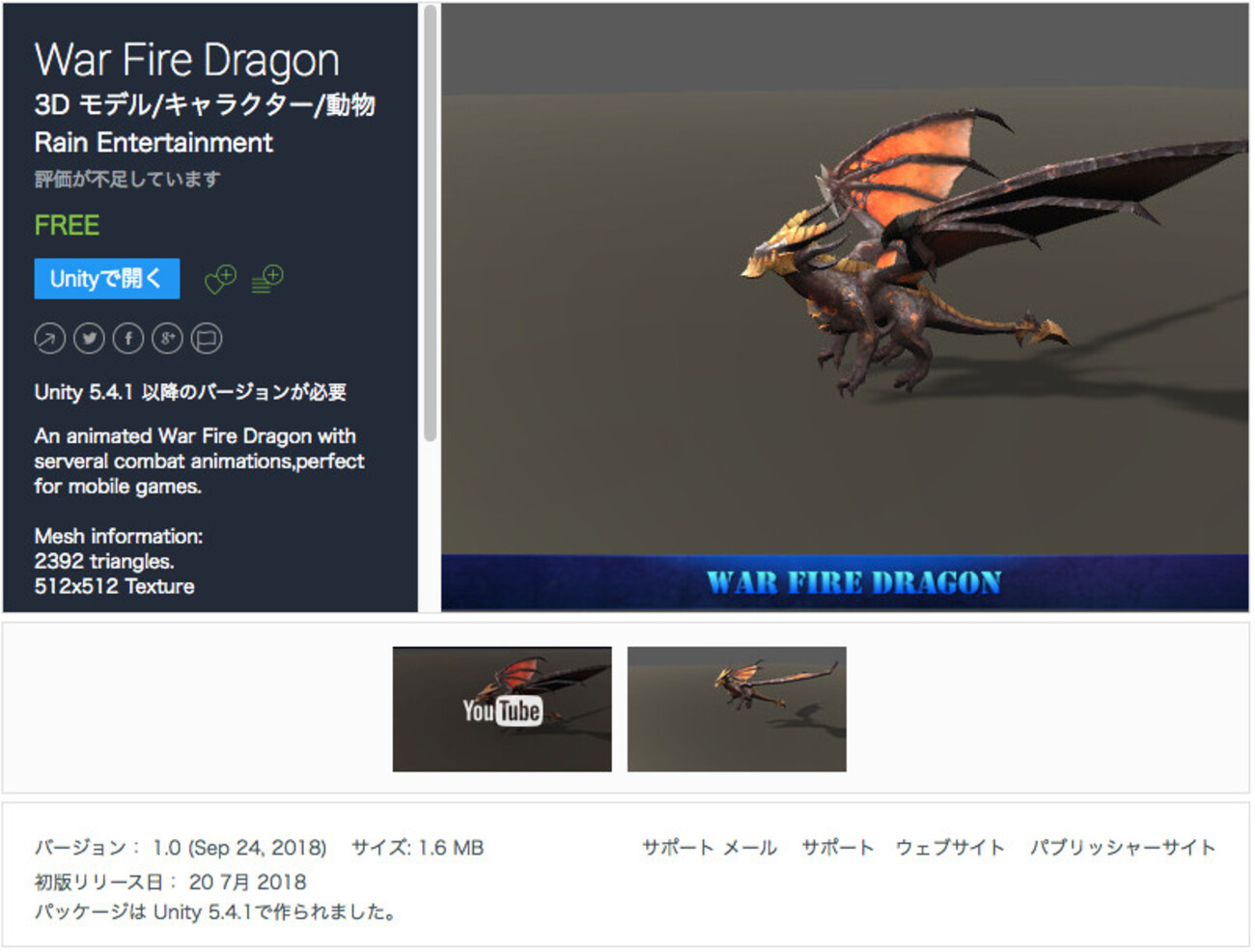
Task: Click the large War Fire Dragon preview image
Action: (845, 307)
